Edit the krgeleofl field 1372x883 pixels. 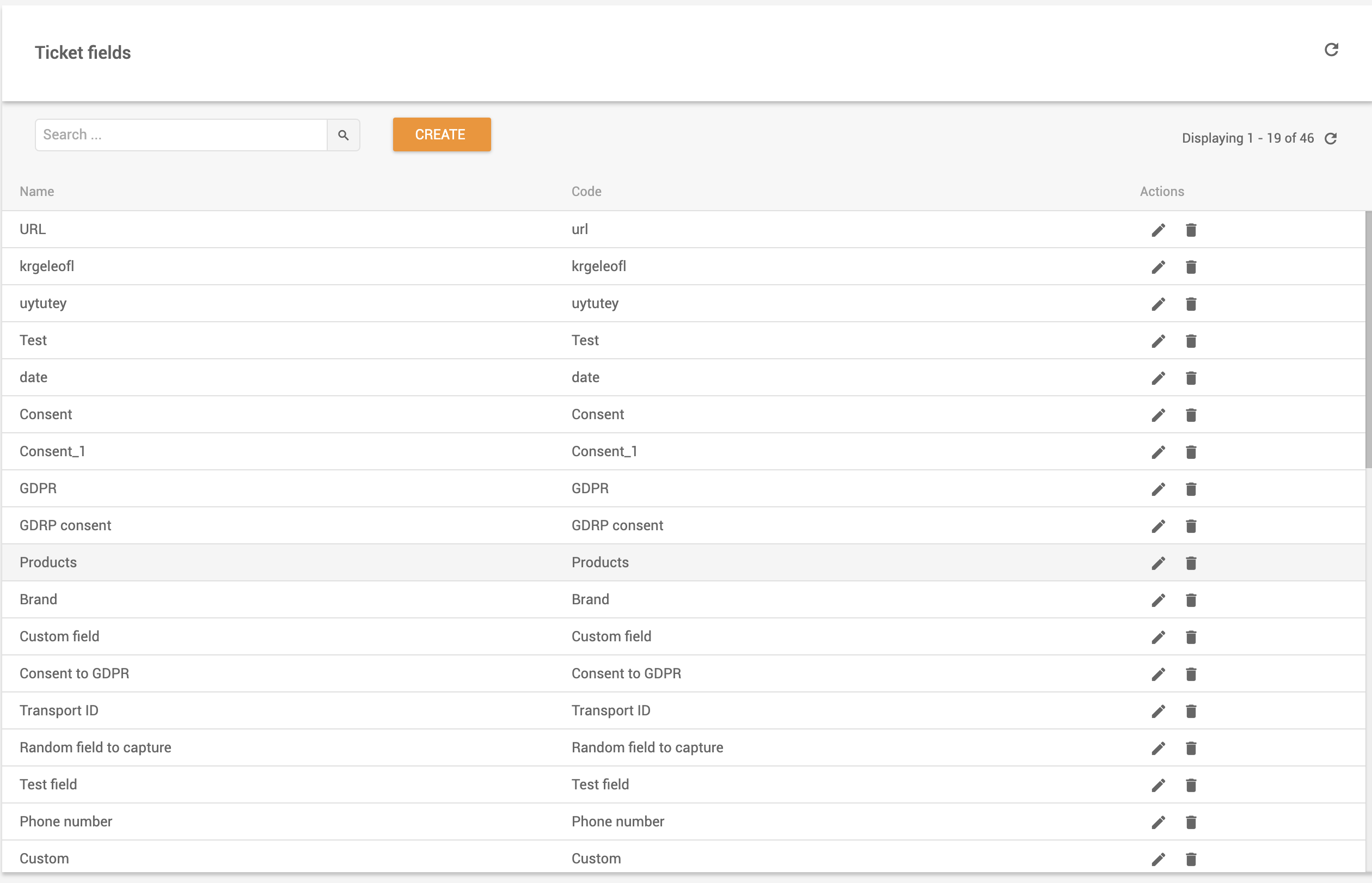[1158, 267]
